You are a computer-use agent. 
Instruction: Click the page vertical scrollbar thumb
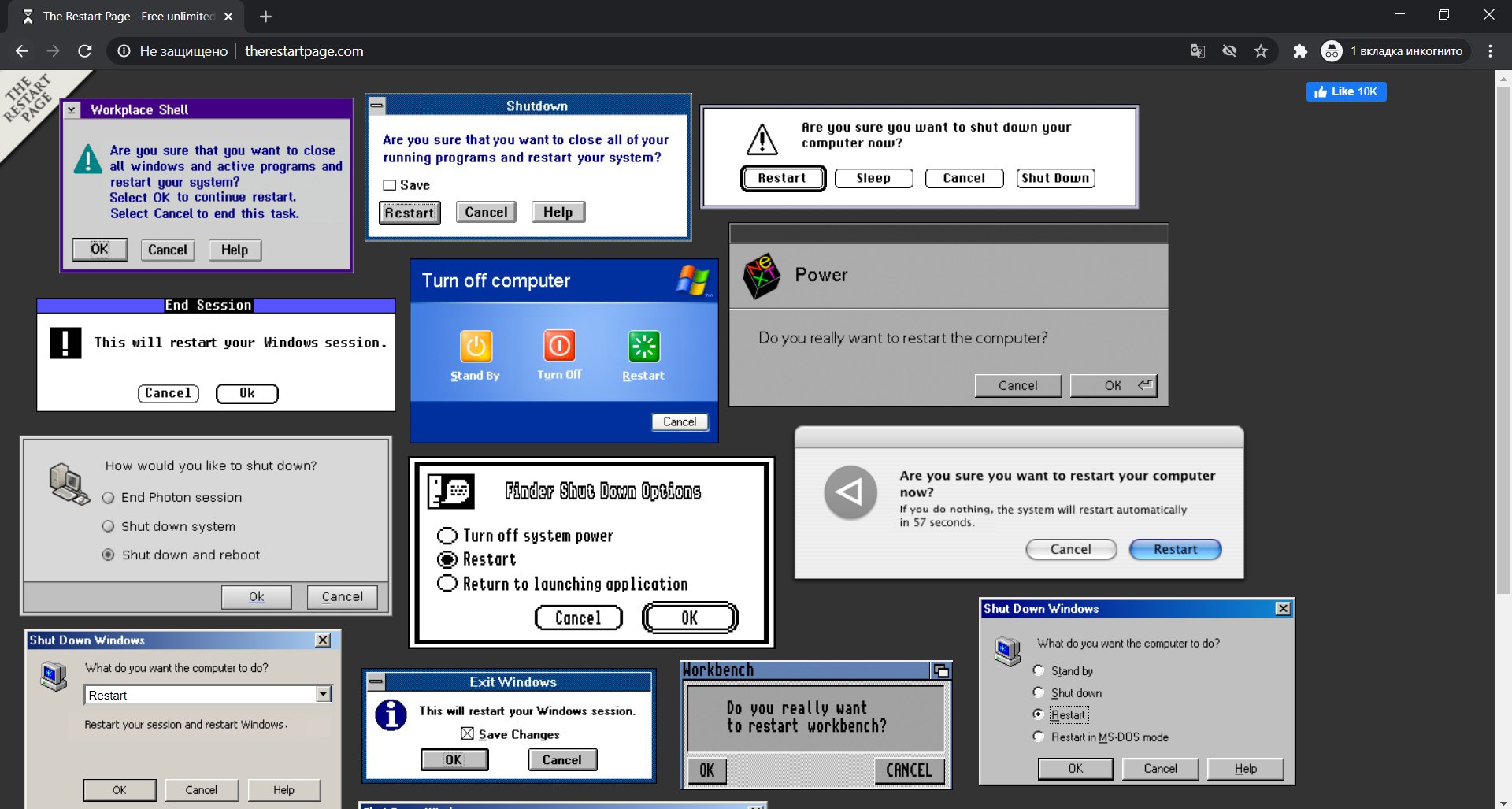pos(1503,340)
